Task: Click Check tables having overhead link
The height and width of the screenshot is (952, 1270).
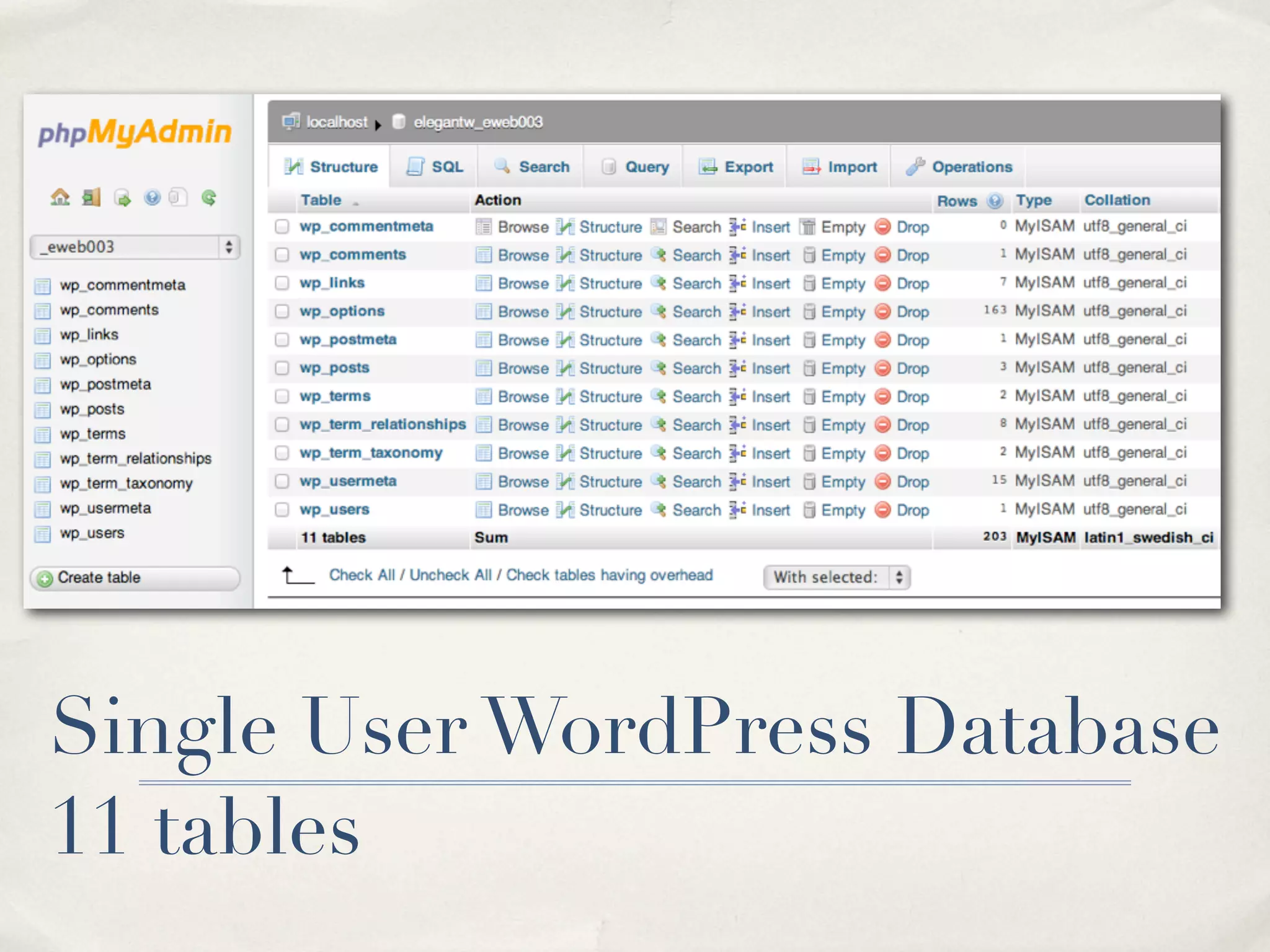Action: point(610,575)
